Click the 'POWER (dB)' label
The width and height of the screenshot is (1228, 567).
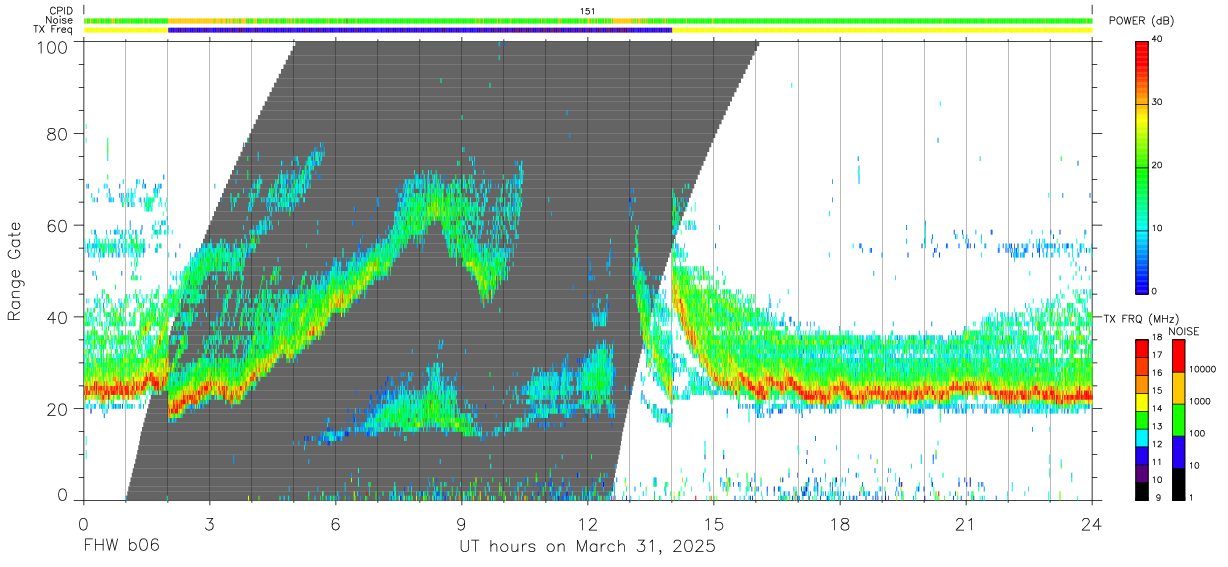click(x=1141, y=21)
